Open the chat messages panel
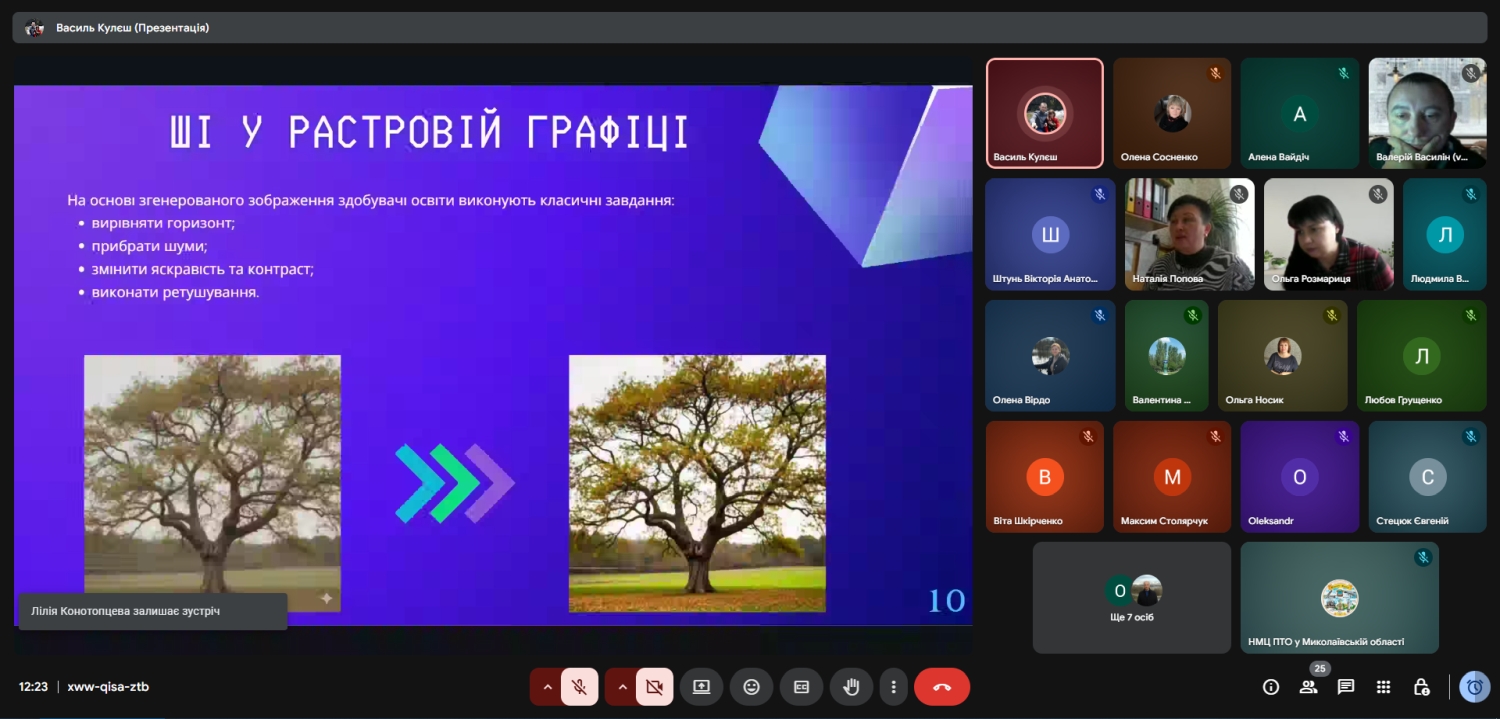Screen dimensions: 1500x719 pyautogui.click(x=1346, y=687)
